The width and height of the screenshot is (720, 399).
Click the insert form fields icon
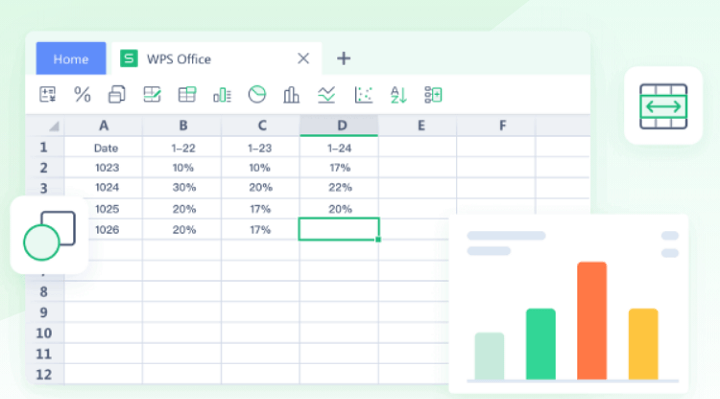pyautogui.click(x=433, y=95)
